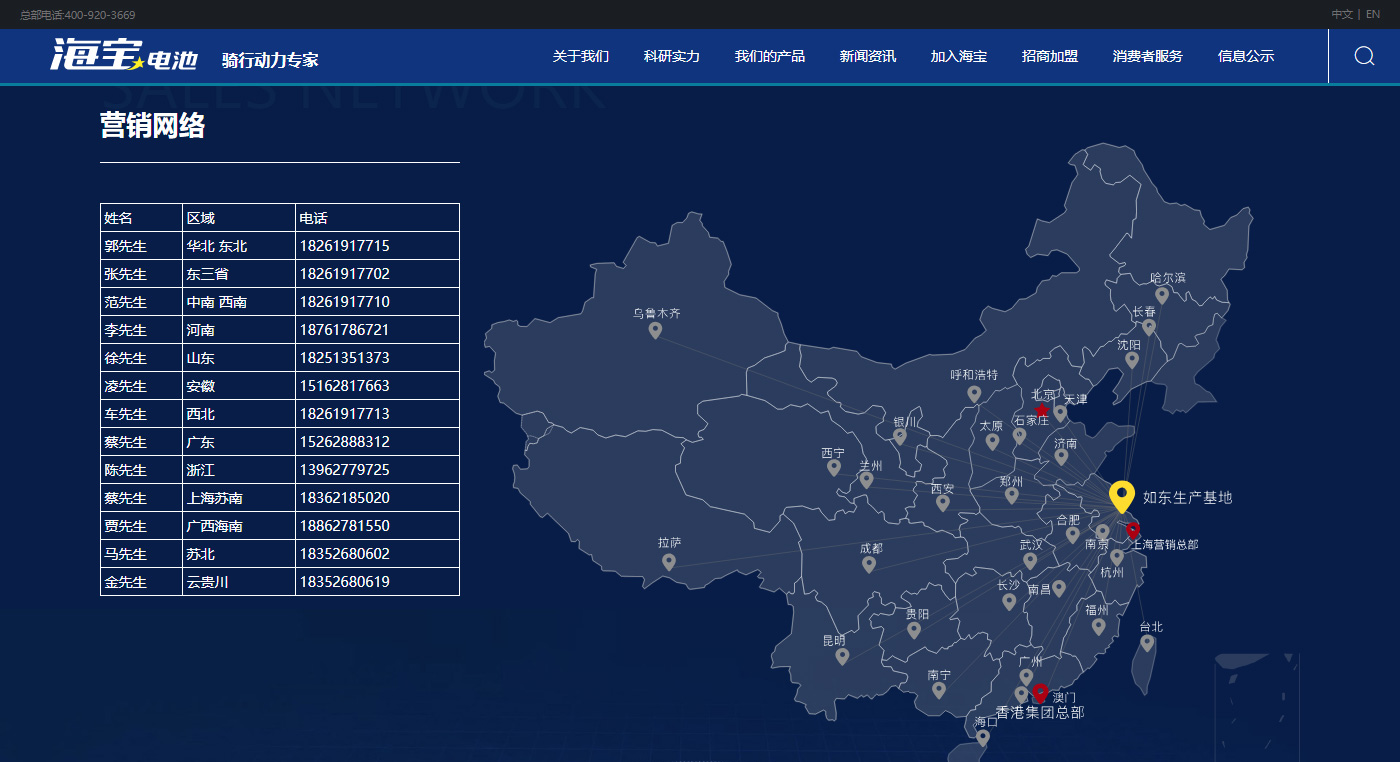The height and width of the screenshot is (762, 1400).
Task: Click the 乌鲁木齐 map pin
Action: click(655, 330)
